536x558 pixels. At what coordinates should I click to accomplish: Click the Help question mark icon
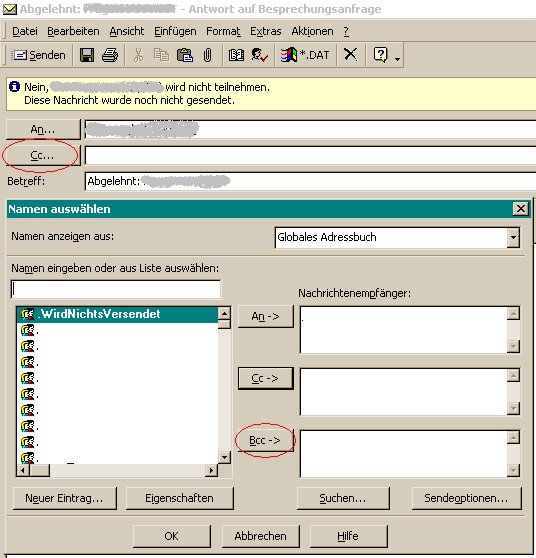380,55
